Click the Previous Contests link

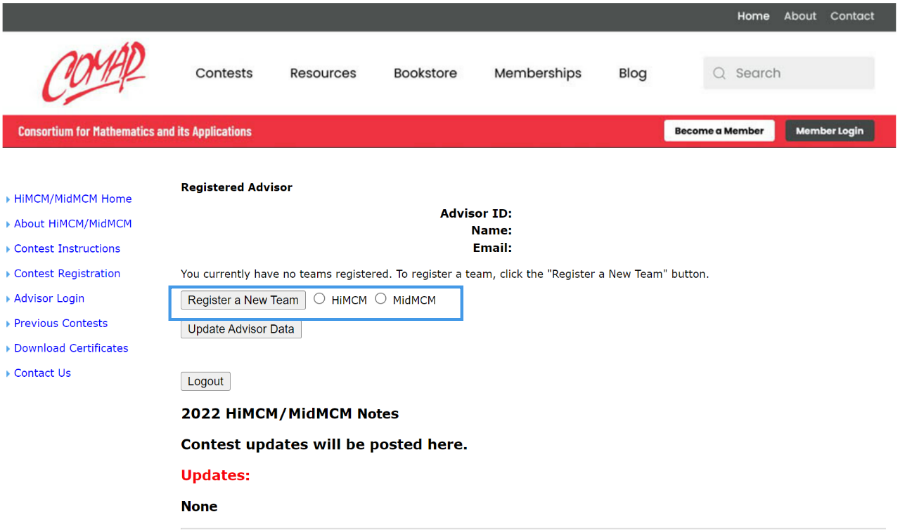click(x=61, y=323)
